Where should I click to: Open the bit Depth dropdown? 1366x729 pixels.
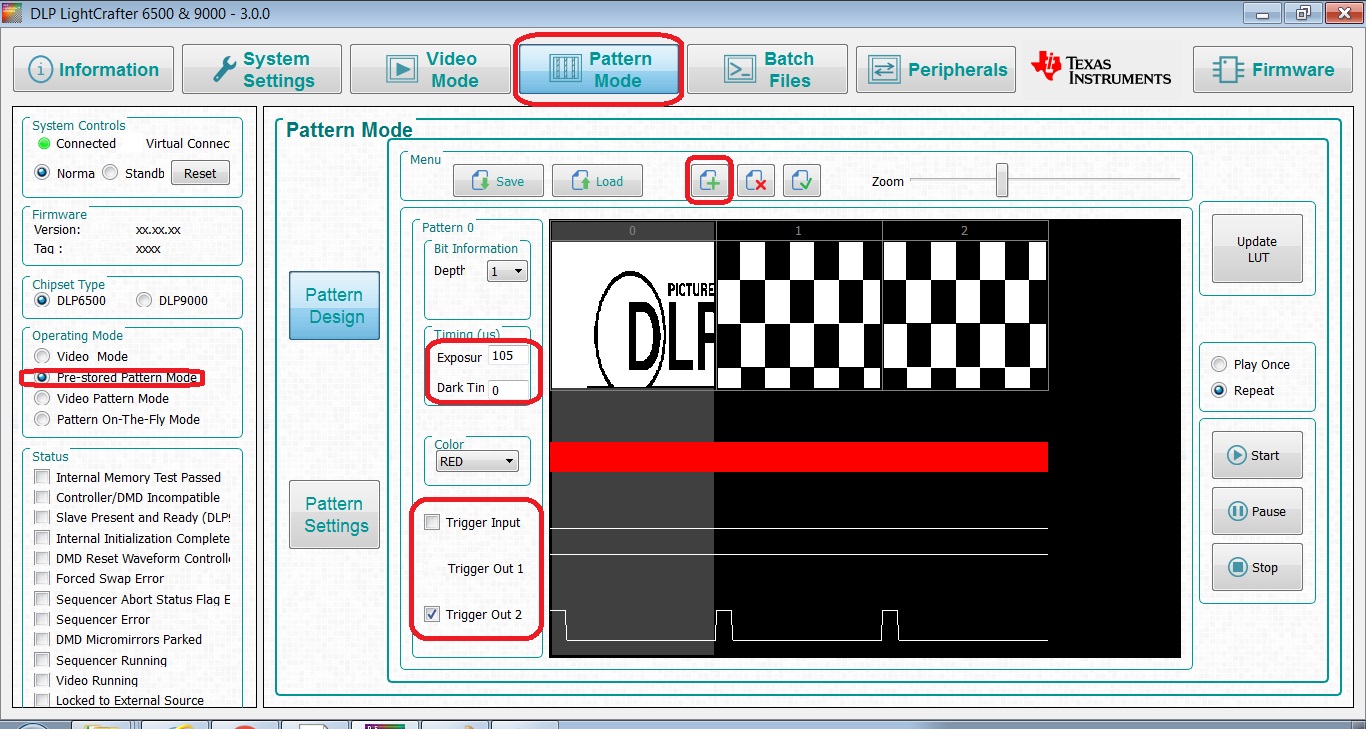click(507, 271)
